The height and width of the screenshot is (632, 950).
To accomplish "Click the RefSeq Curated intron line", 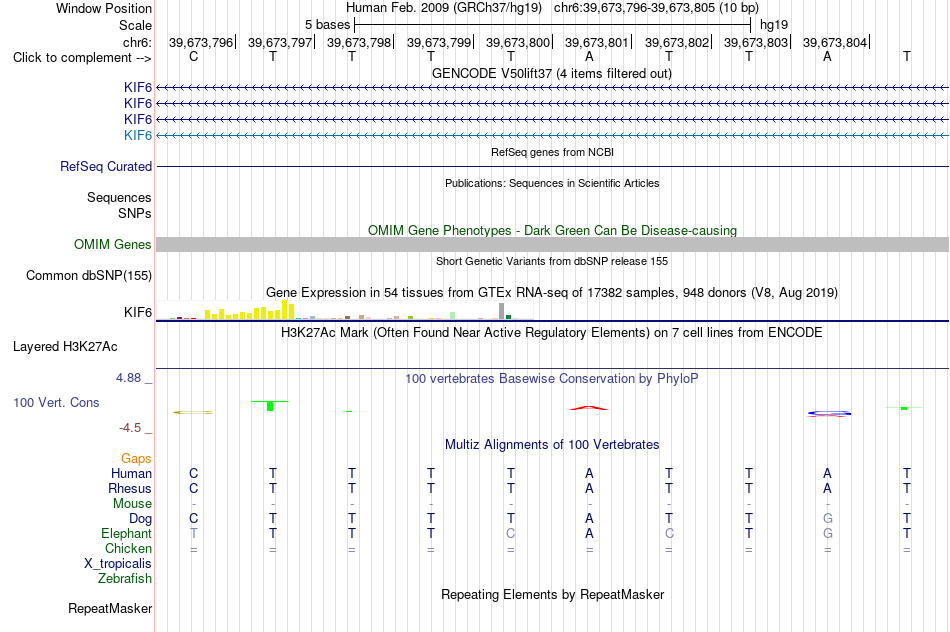I will 552,167.
